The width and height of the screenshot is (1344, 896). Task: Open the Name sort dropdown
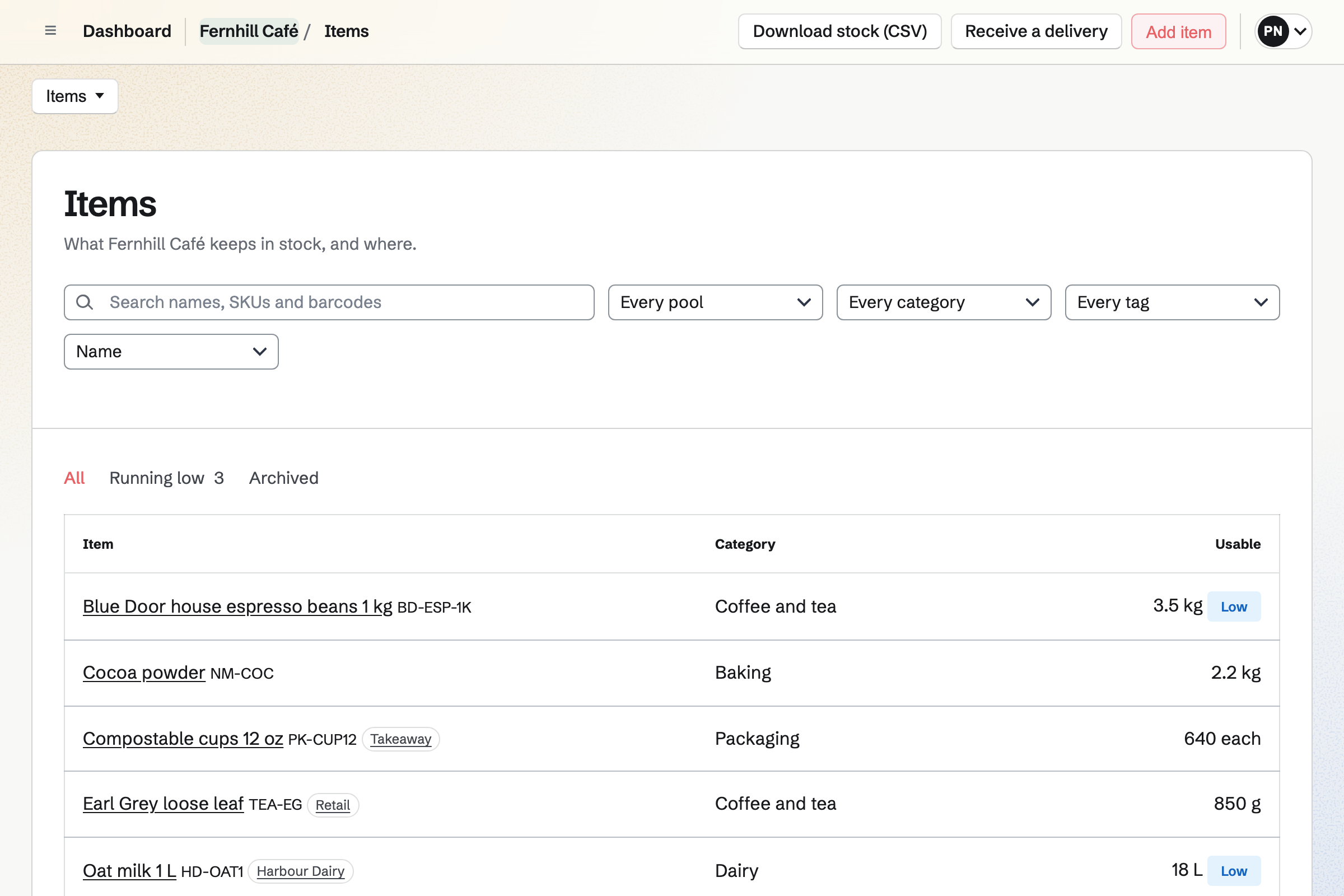click(x=171, y=352)
